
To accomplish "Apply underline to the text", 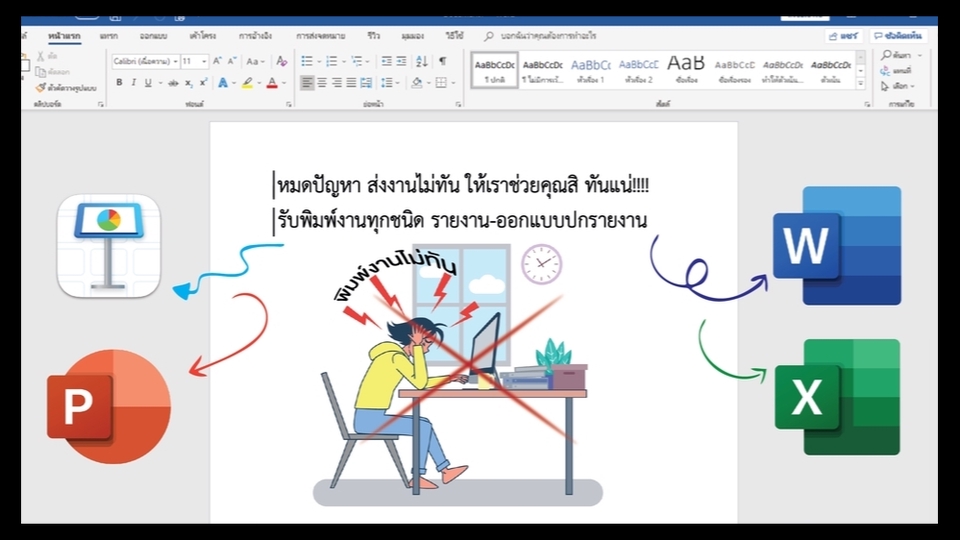I will [148, 83].
